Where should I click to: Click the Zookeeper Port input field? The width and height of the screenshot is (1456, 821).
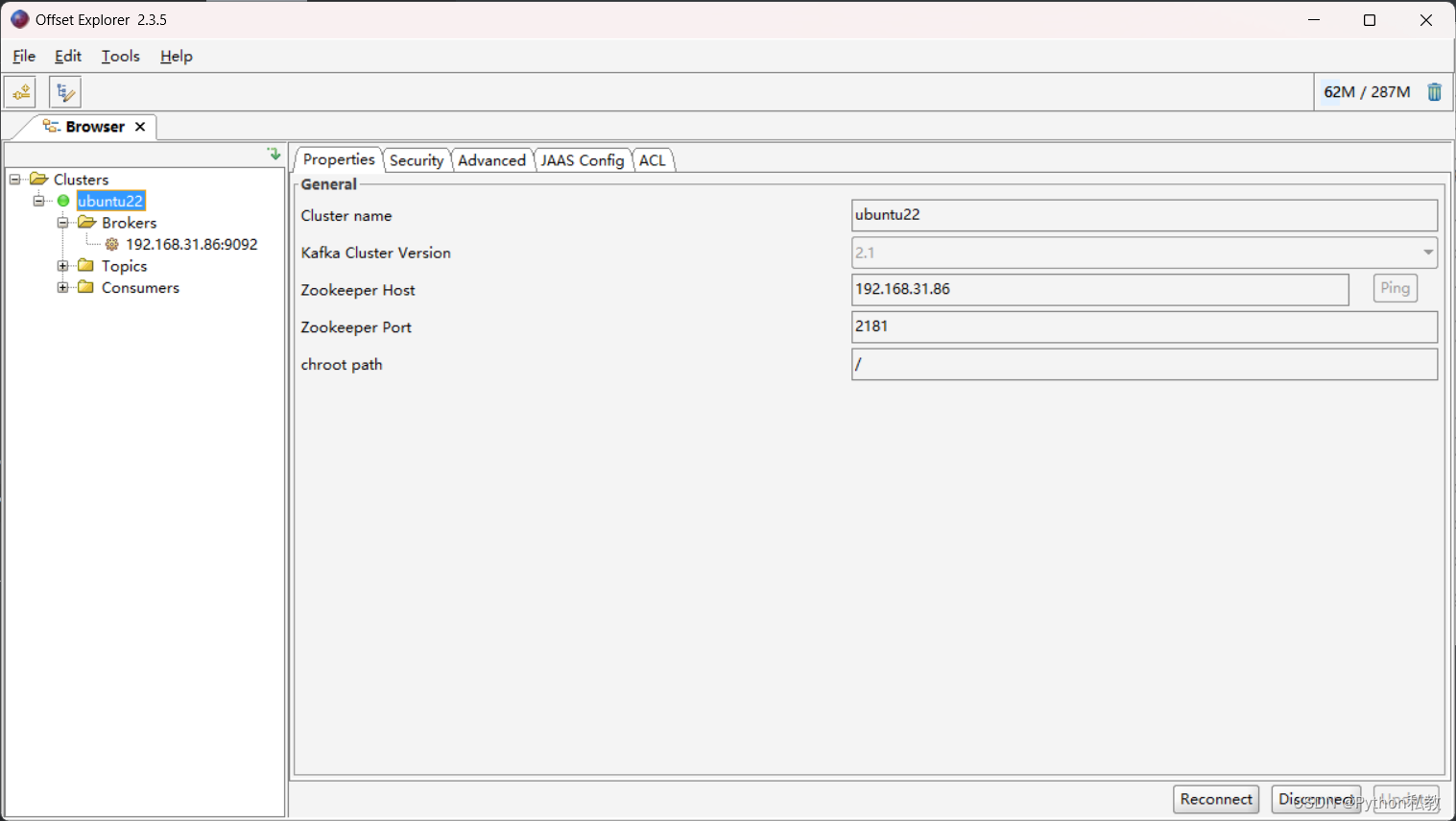coord(1144,326)
